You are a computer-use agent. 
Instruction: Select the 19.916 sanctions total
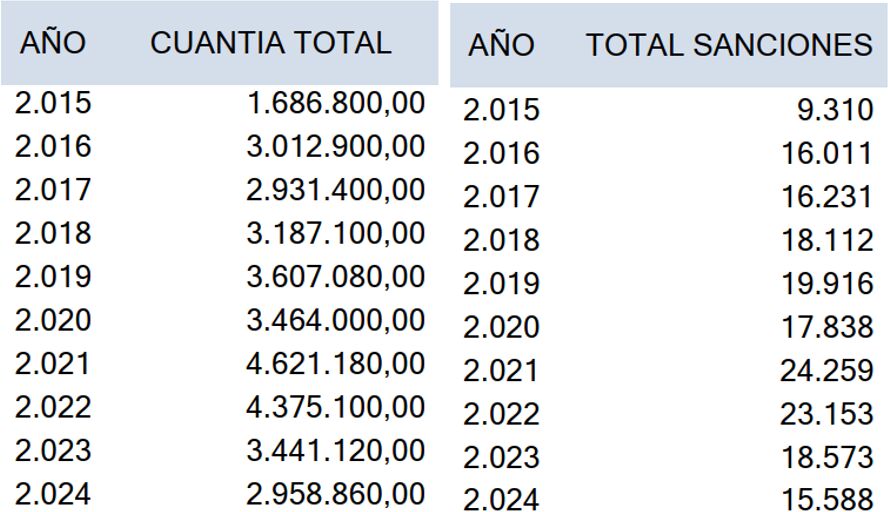pyautogui.click(x=827, y=284)
